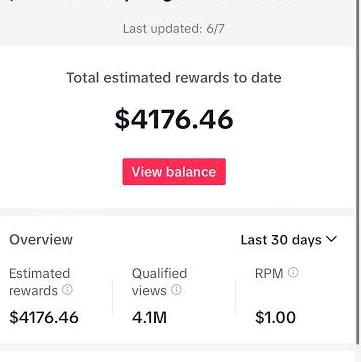Viewport: 361px width, 362px height.
Task: Click the divider between Estimated rewards and Qualified views
Action: click(x=113, y=297)
